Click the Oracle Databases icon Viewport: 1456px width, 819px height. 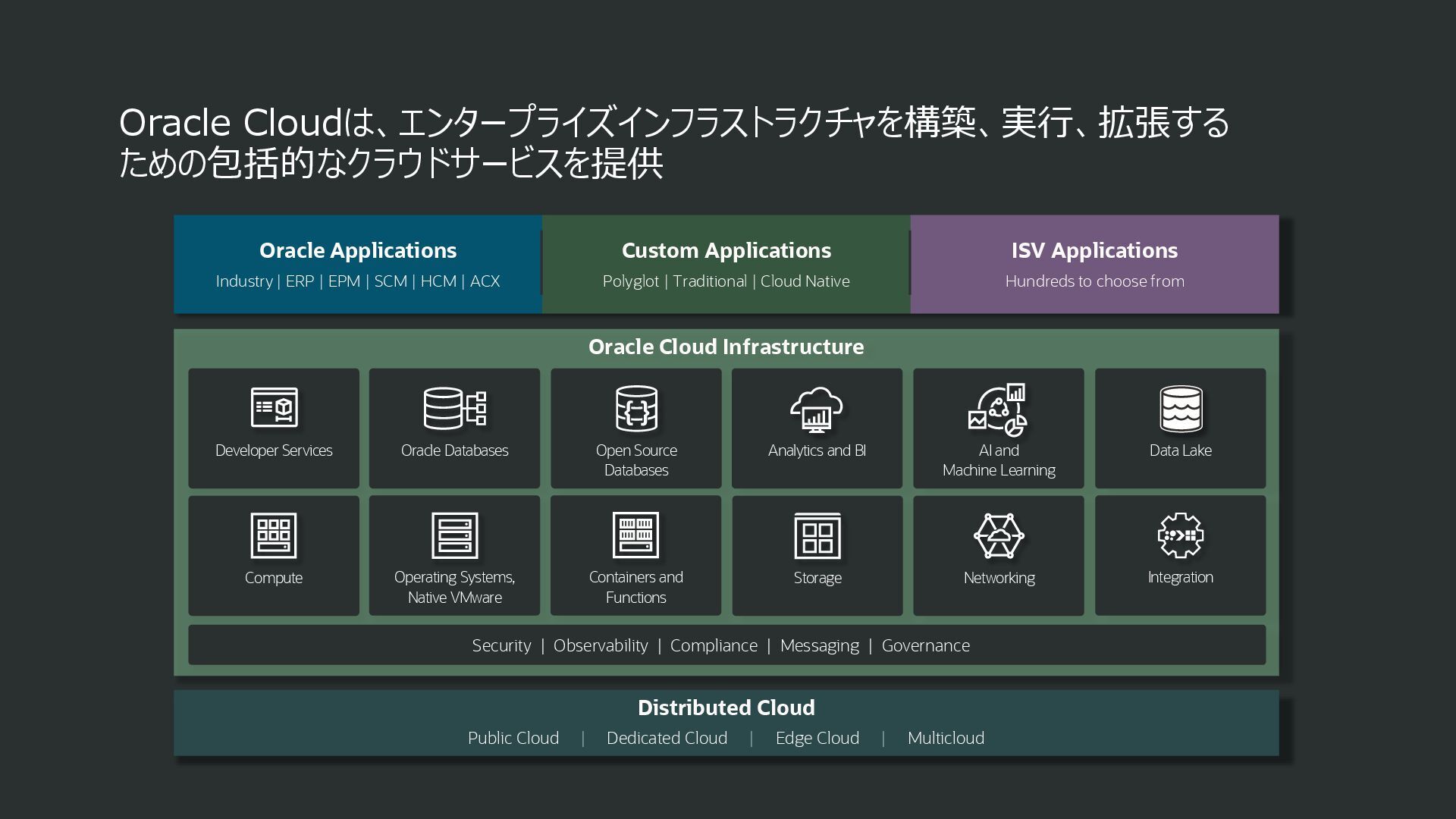tap(454, 408)
